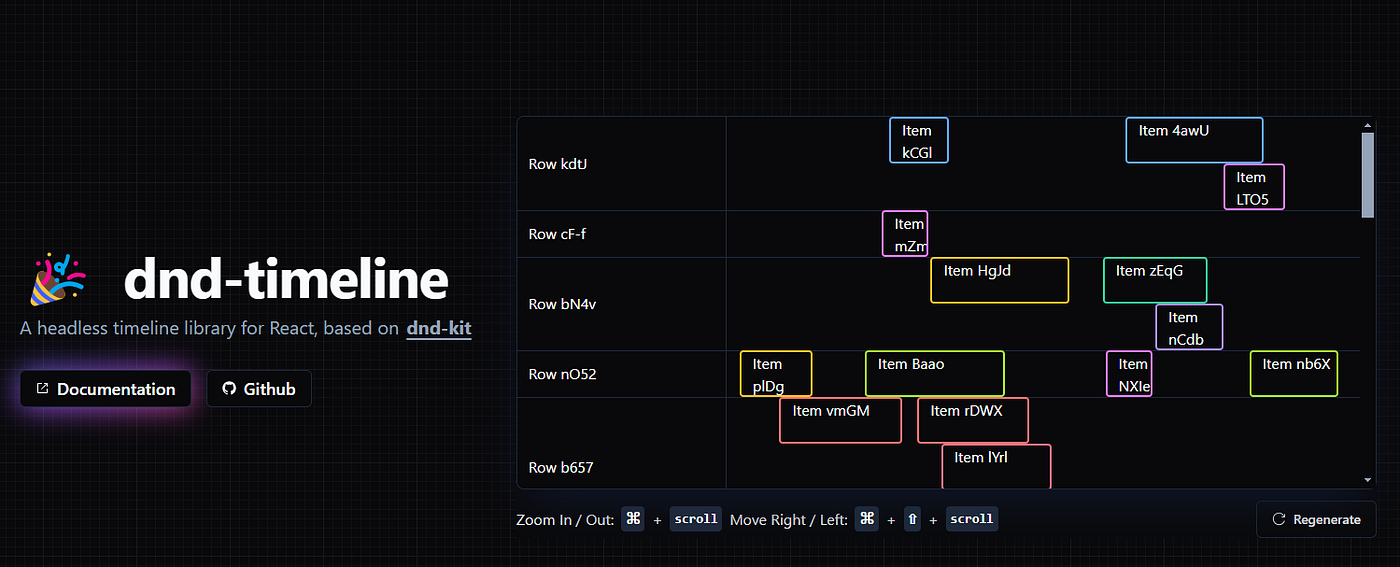Click the scroll key label after Zoom In / Out

(696, 519)
